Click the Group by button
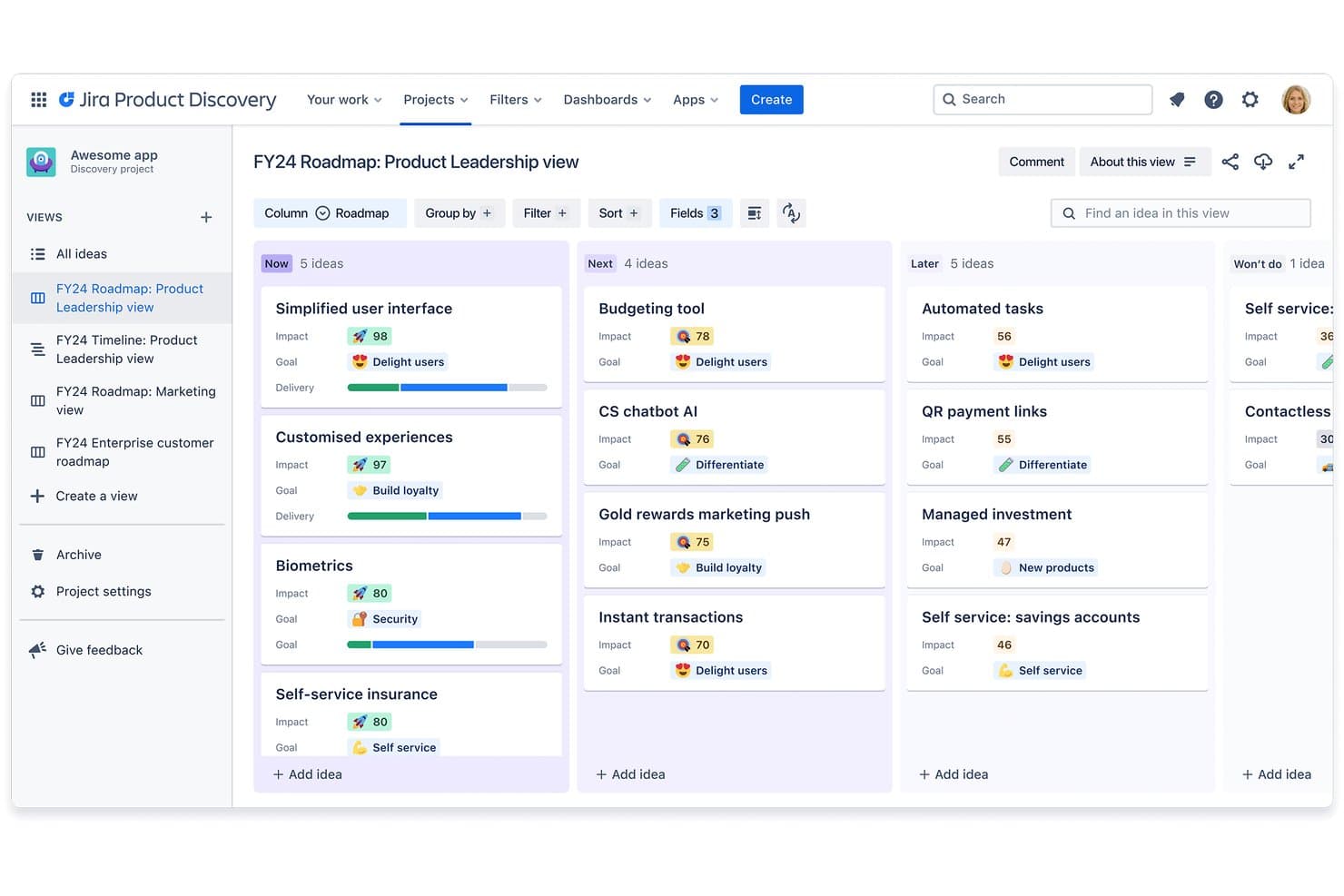Screen dimensions: 1344x896 click(459, 213)
